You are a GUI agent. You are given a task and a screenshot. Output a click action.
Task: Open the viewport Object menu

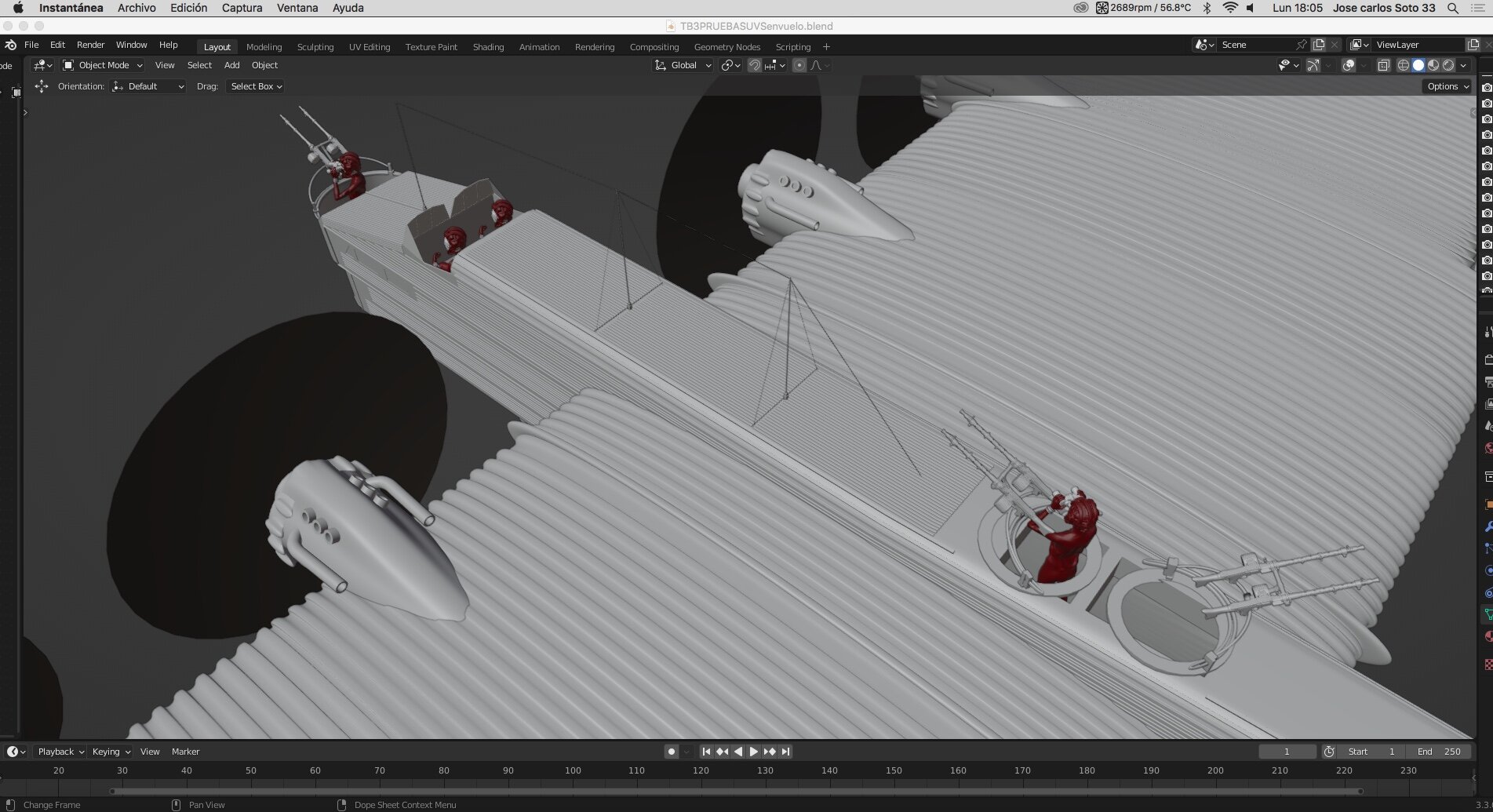[x=264, y=65]
